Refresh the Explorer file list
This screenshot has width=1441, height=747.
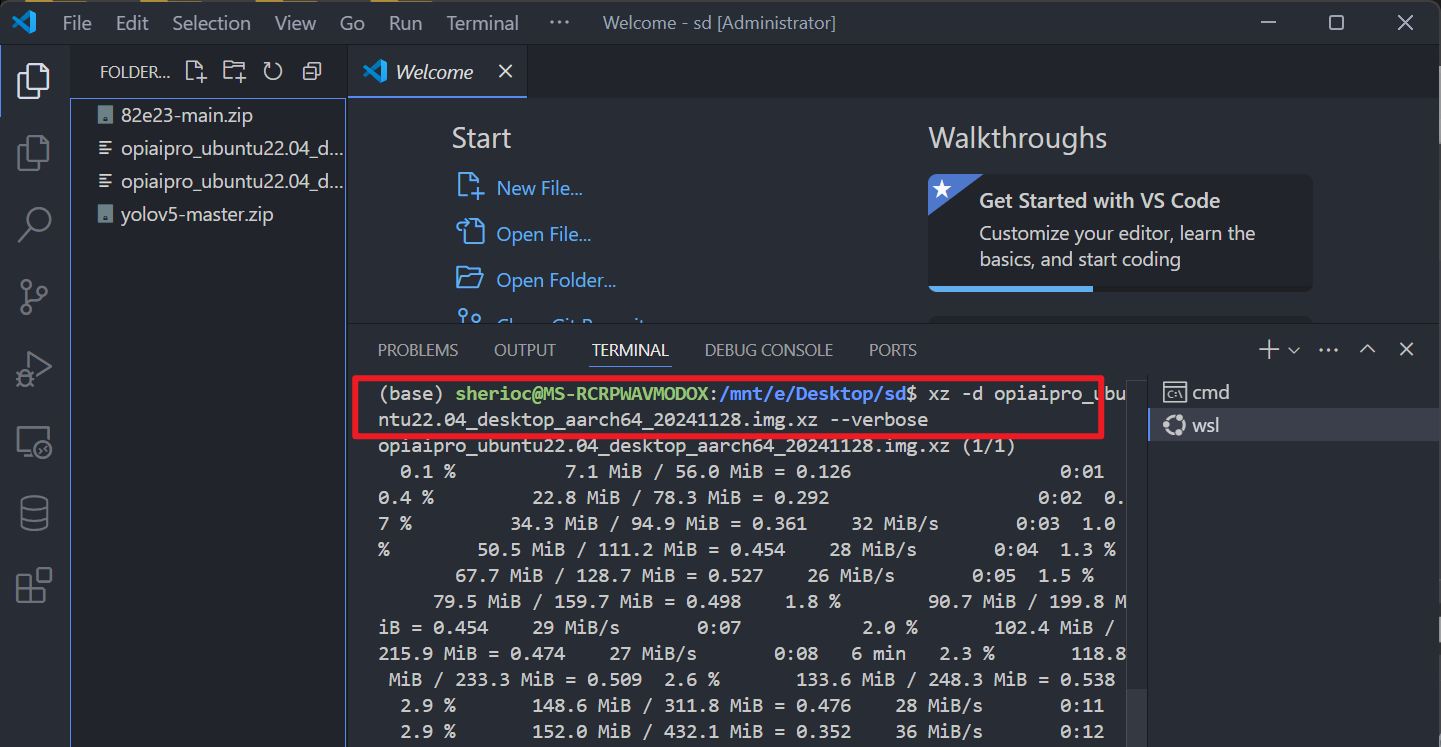pos(273,71)
